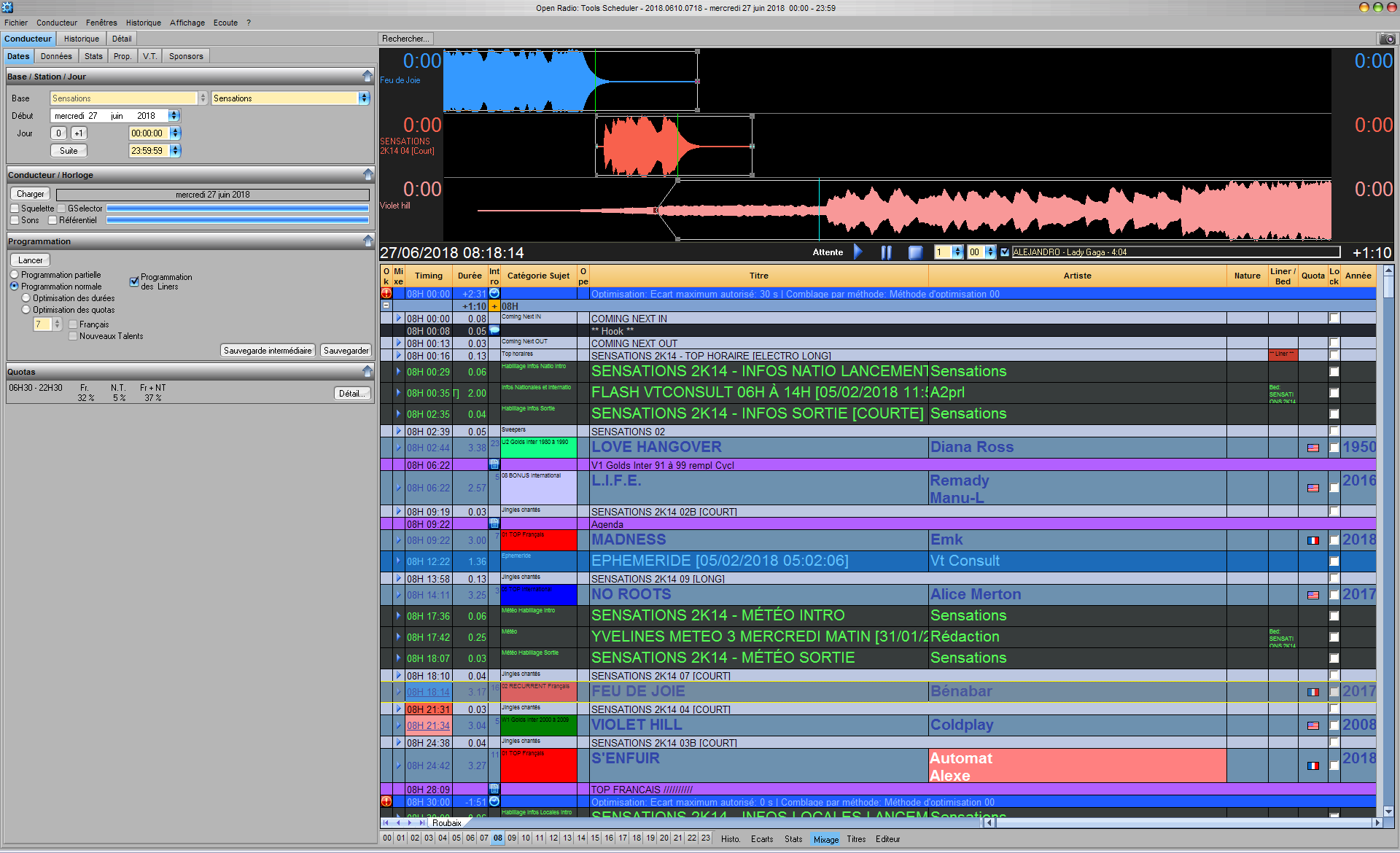This screenshot has width=1400, height=853.
Task: Collapse the 08H block using its minus expander
Action: [x=386, y=305]
